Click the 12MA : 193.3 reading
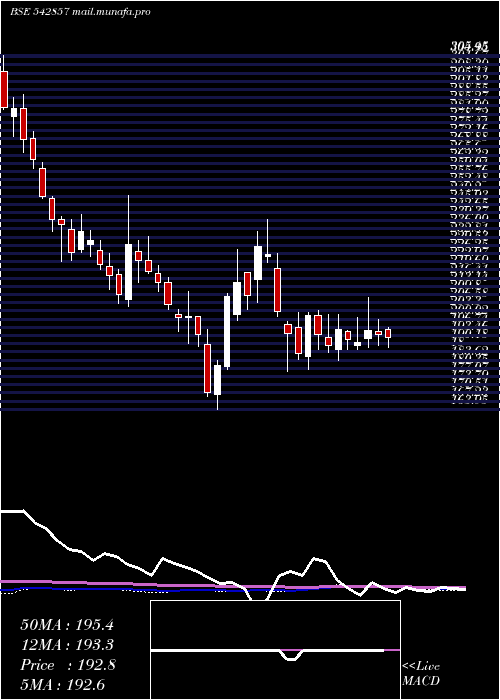 pyautogui.click(x=67, y=645)
